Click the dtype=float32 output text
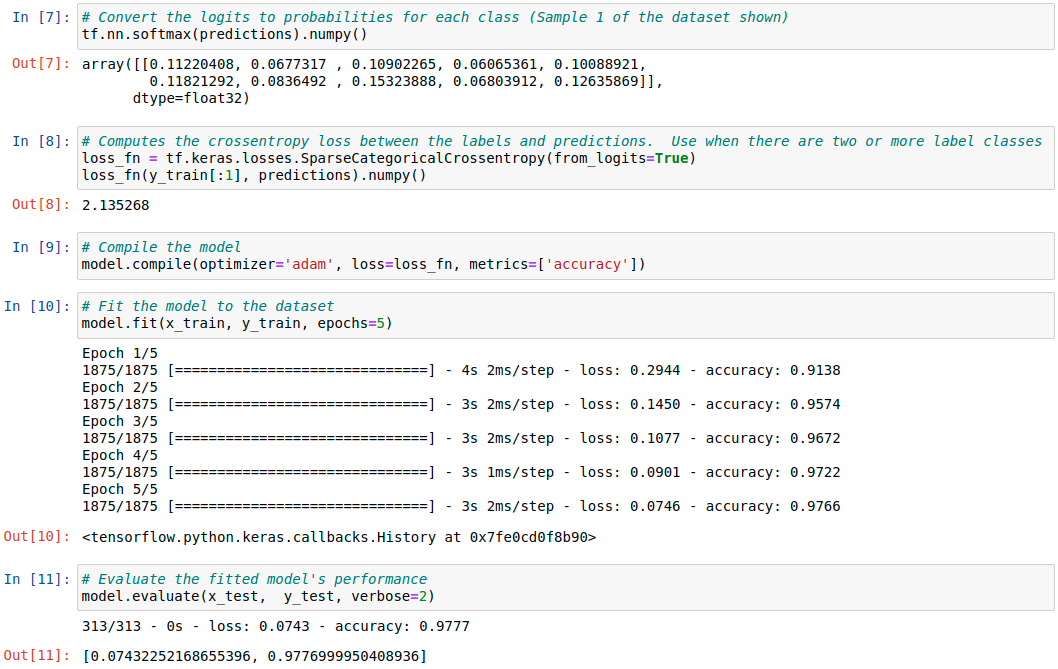Viewport: 1058px width, 669px height. (191, 99)
